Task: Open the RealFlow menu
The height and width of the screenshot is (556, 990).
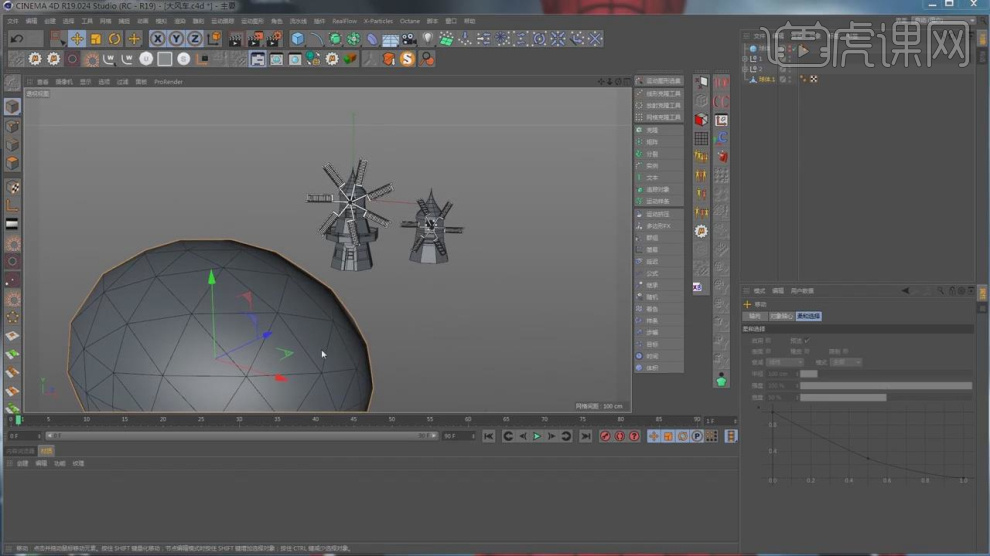Action: tap(344, 20)
